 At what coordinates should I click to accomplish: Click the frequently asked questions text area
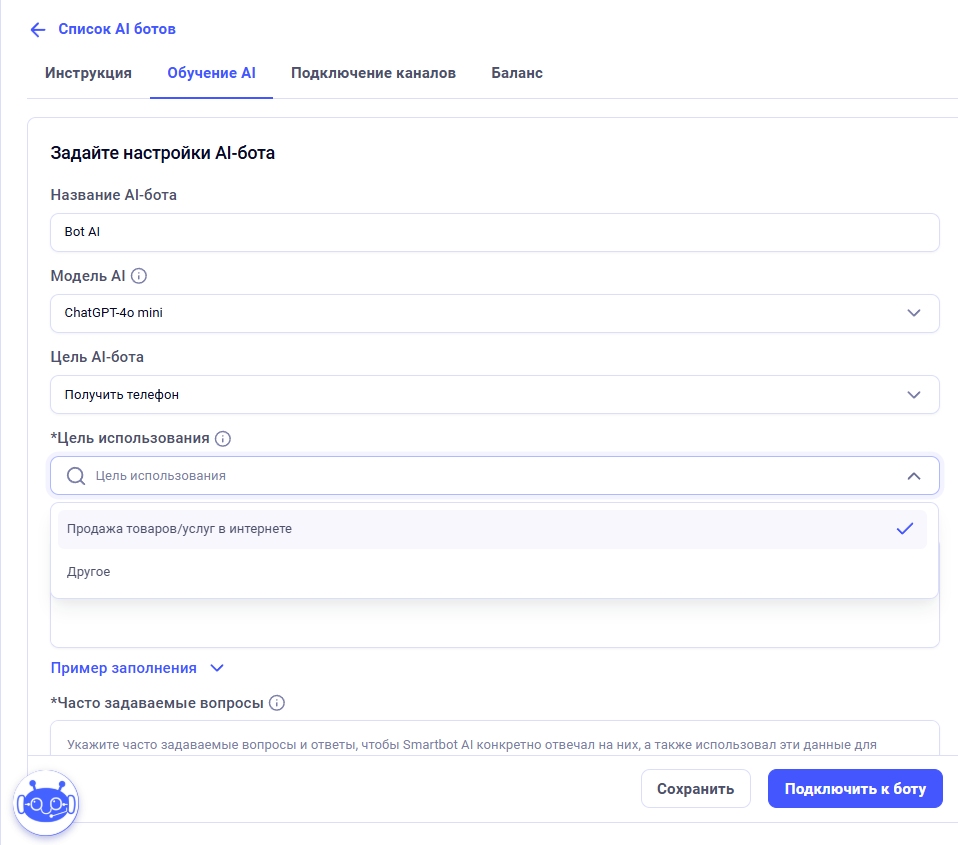pyautogui.click(x=494, y=738)
